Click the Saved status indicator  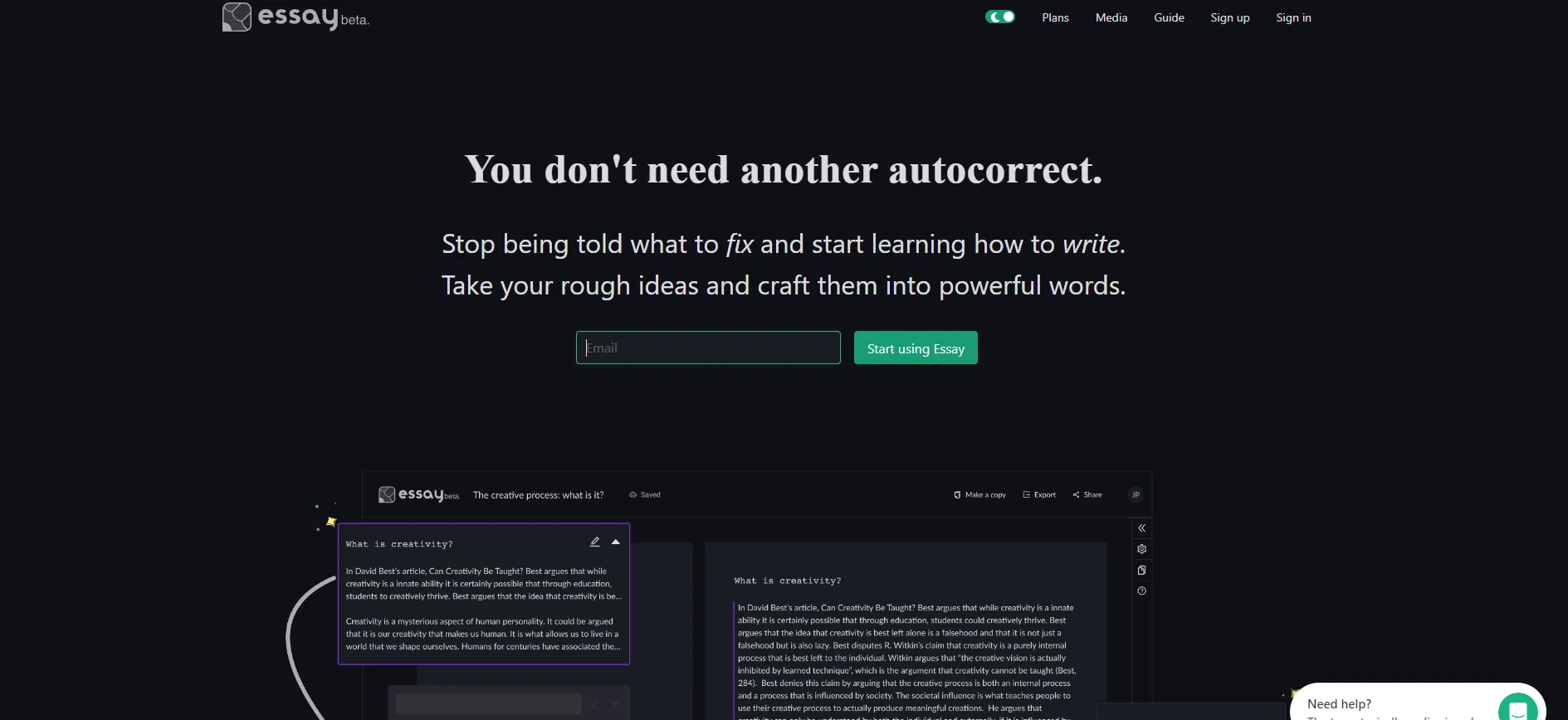tap(645, 495)
